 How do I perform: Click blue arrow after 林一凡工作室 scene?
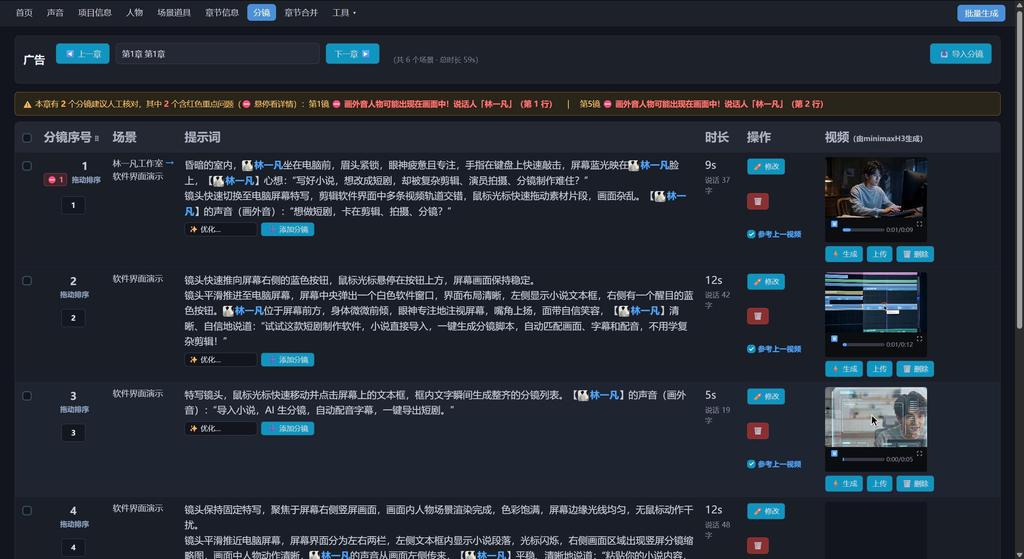click(x=169, y=163)
